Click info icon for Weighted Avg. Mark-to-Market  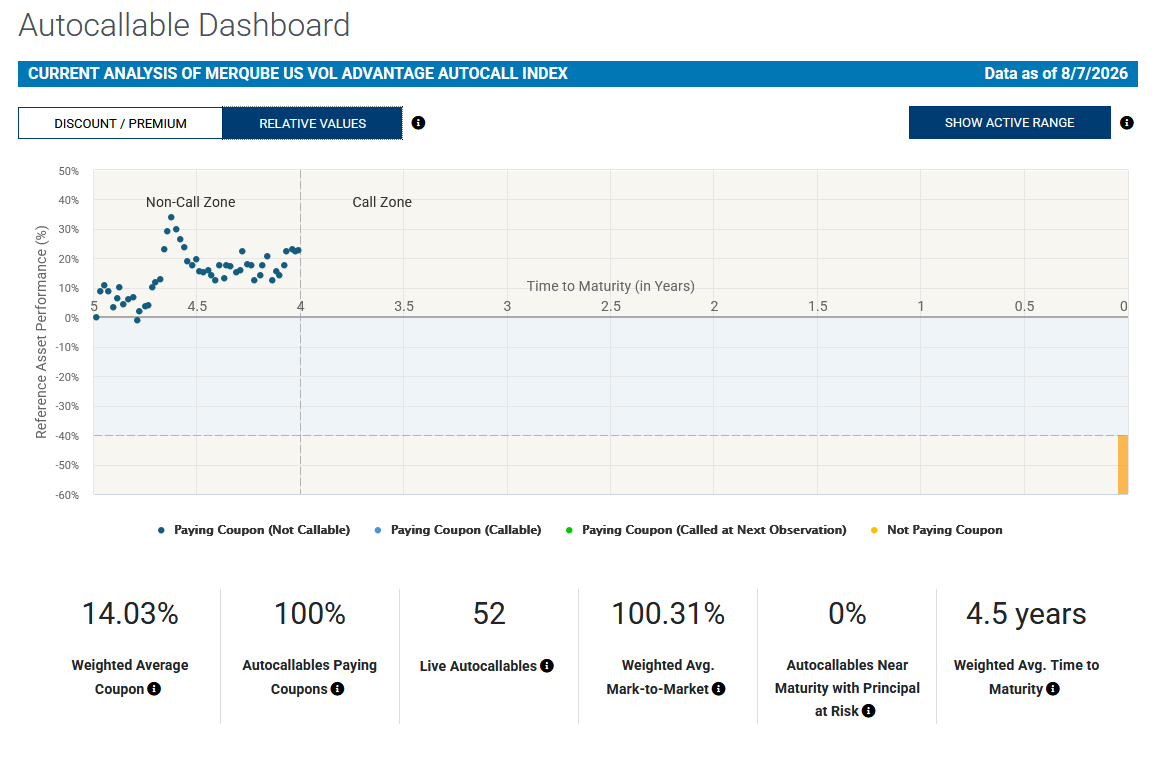(718, 689)
